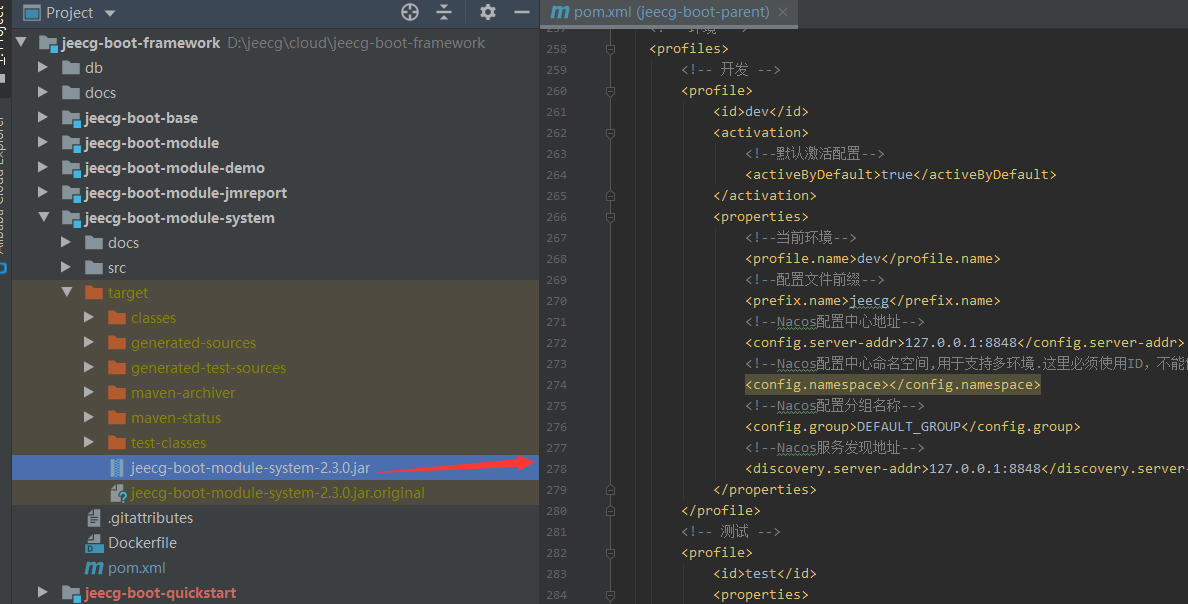Select the jeecg-boot-quickstart module
Image resolution: width=1188 pixels, height=604 pixels.
161,593
